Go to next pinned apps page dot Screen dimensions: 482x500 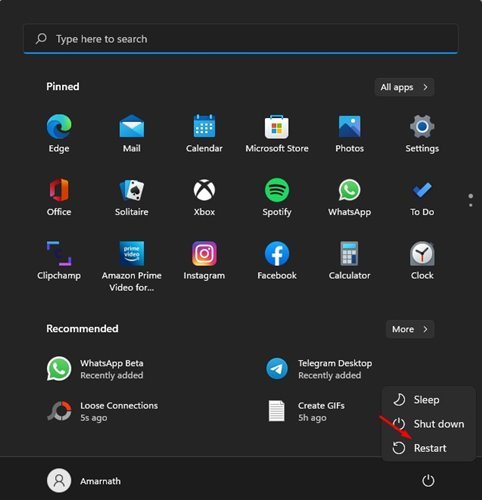click(470, 205)
